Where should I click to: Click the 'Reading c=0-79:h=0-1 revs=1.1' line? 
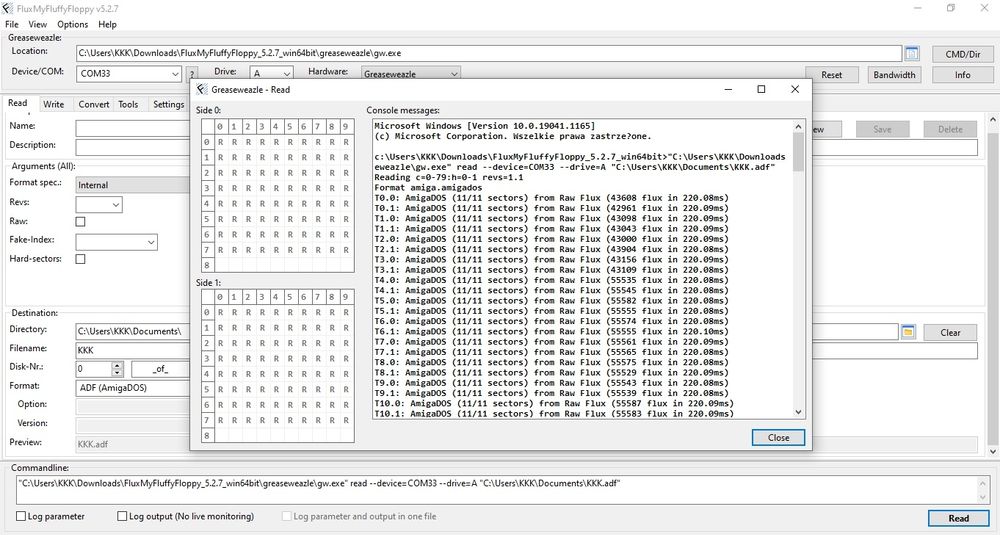tap(448, 177)
